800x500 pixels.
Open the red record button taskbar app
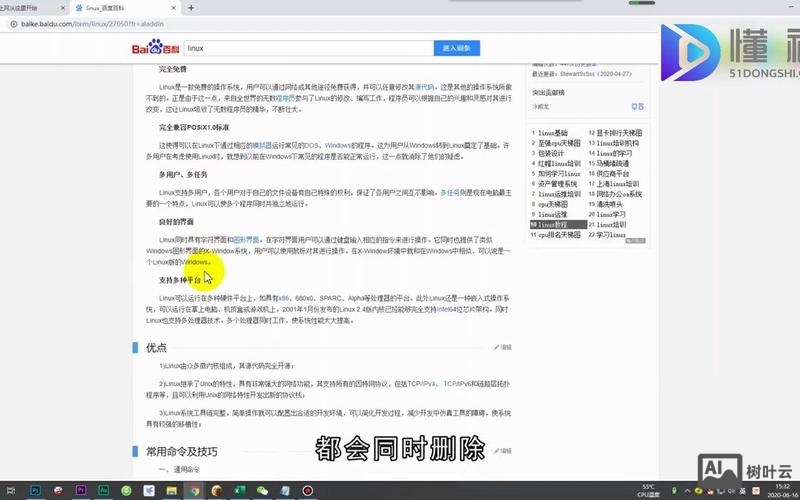[x=308, y=491]
